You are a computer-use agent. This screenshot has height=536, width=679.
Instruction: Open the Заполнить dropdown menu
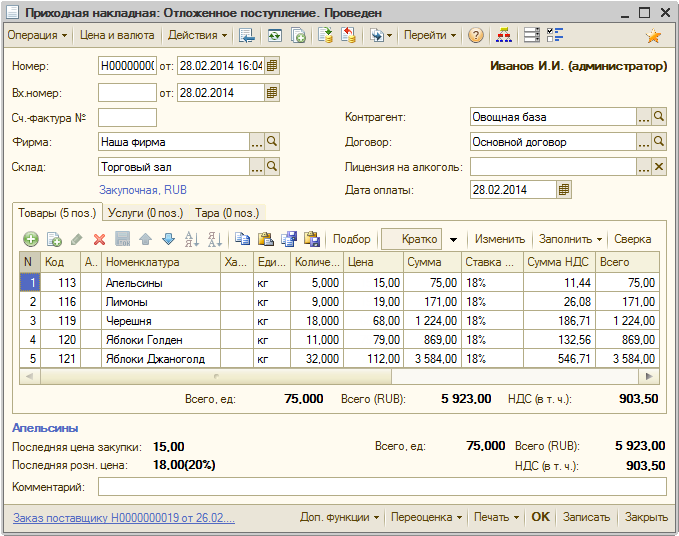click(570, 239)
